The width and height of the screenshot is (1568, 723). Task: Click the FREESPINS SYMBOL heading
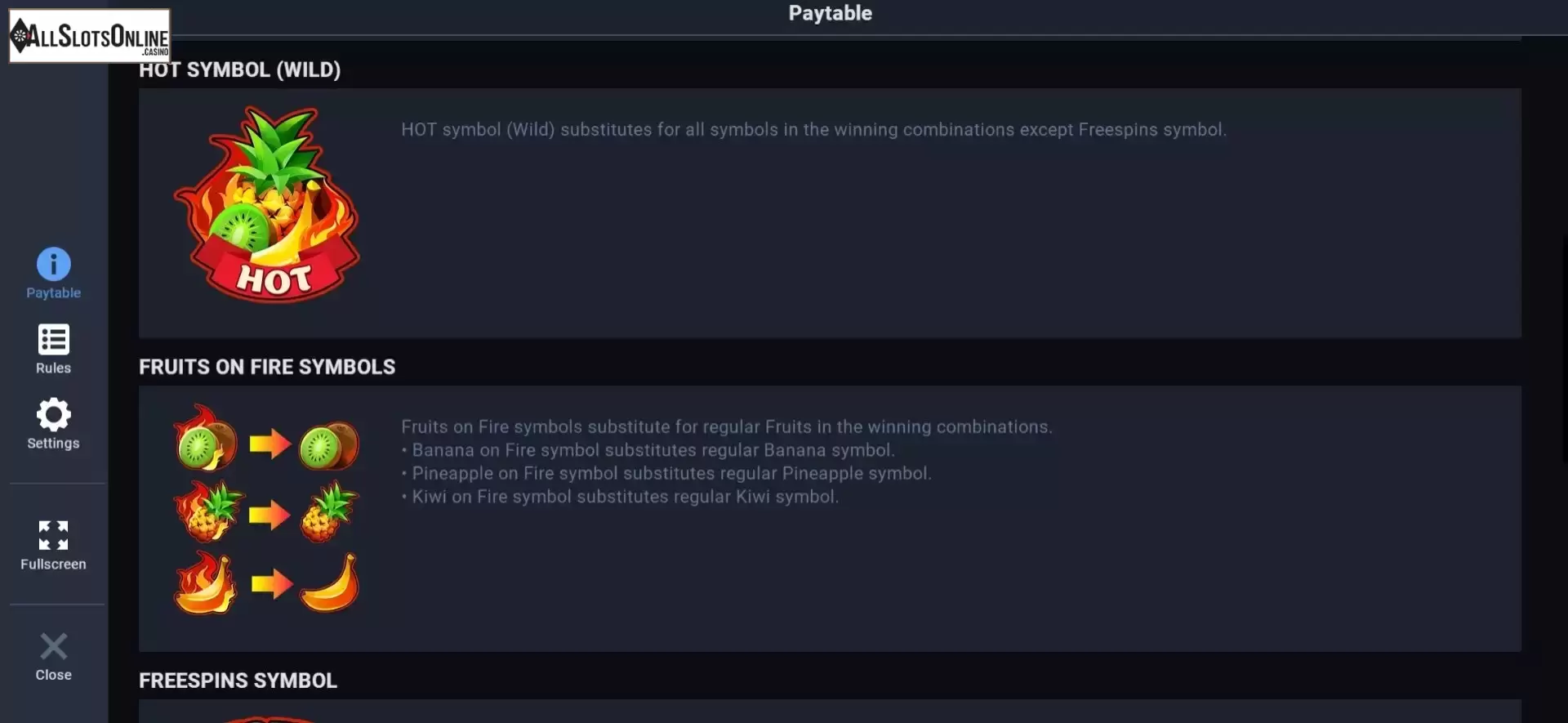click(238, 681)
